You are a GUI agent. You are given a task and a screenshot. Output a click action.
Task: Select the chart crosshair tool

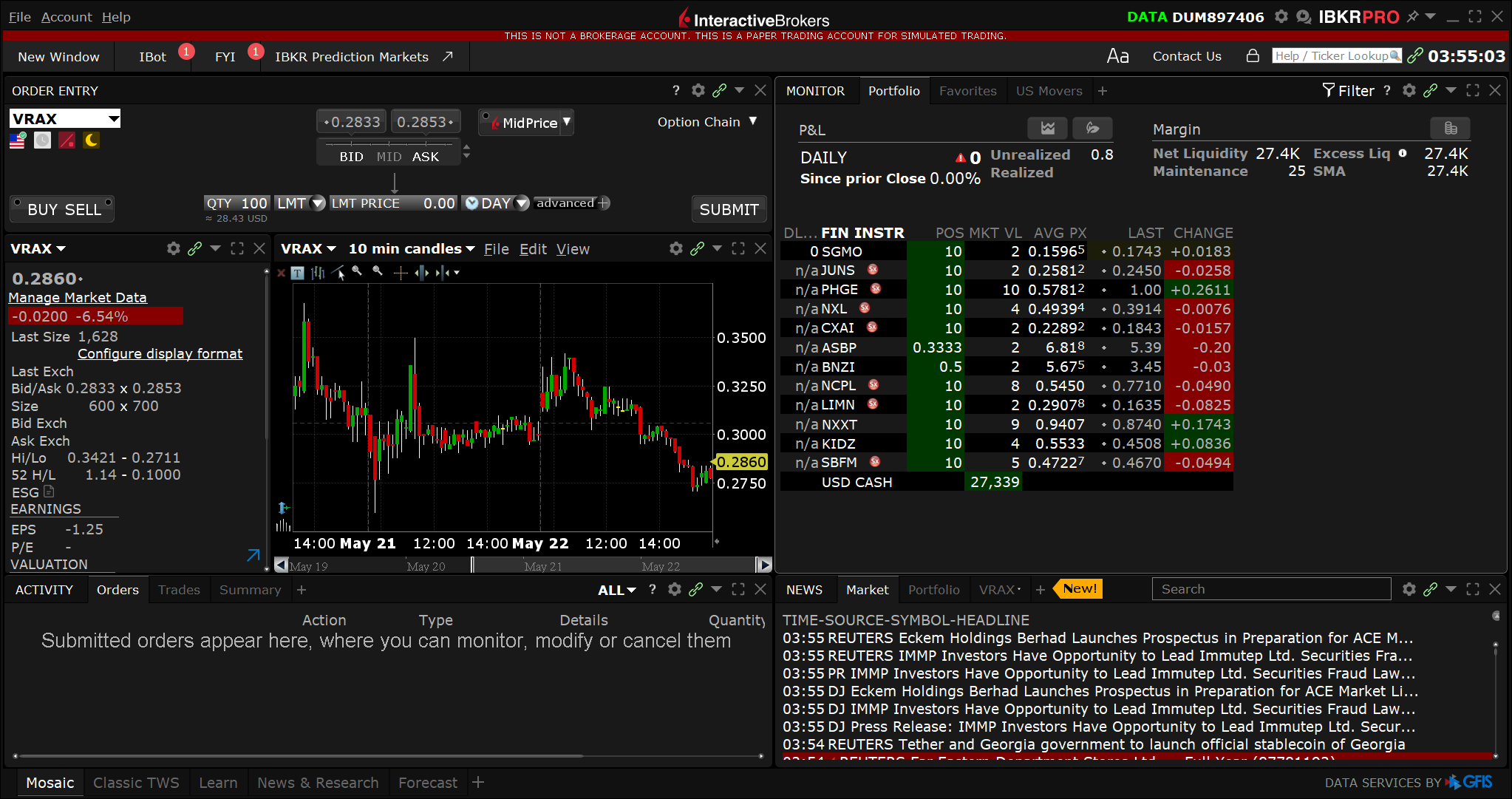401,273
